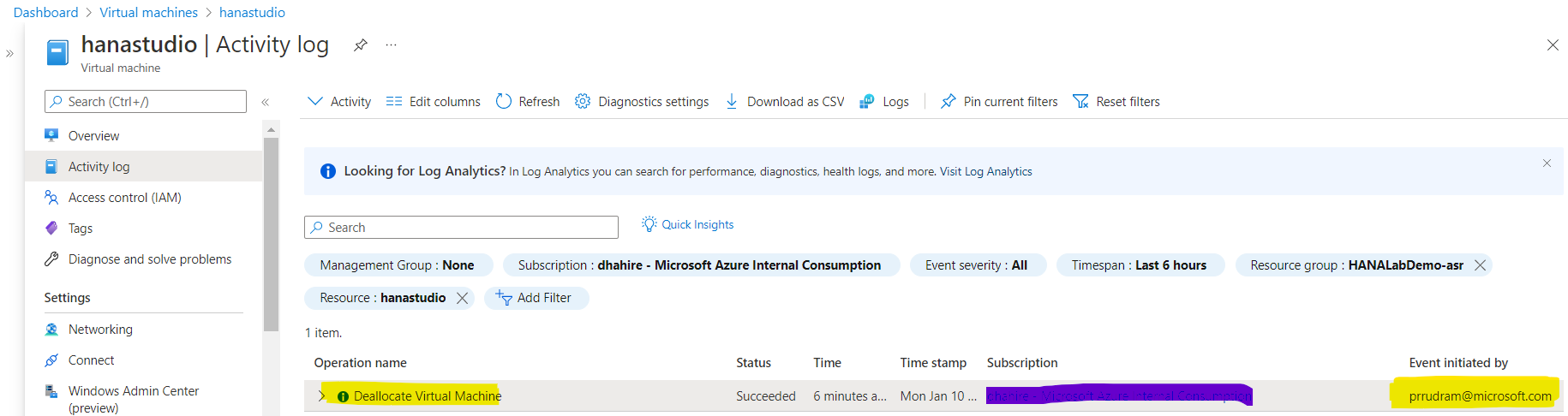Click the sidebar scrollbar thumb

coord(271,234)
